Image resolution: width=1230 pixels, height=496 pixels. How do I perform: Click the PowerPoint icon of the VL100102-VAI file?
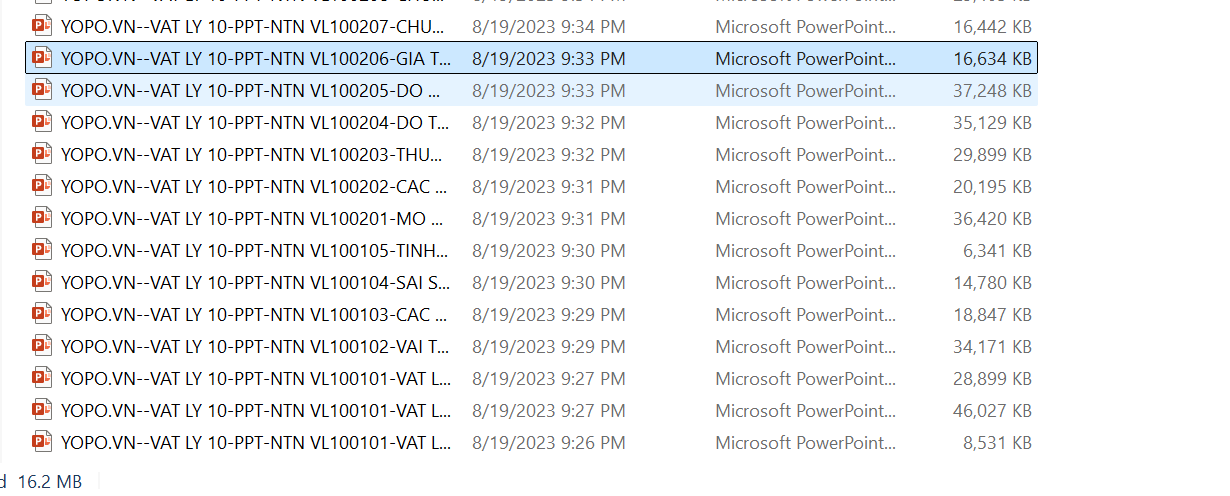(x=41, y=347)
